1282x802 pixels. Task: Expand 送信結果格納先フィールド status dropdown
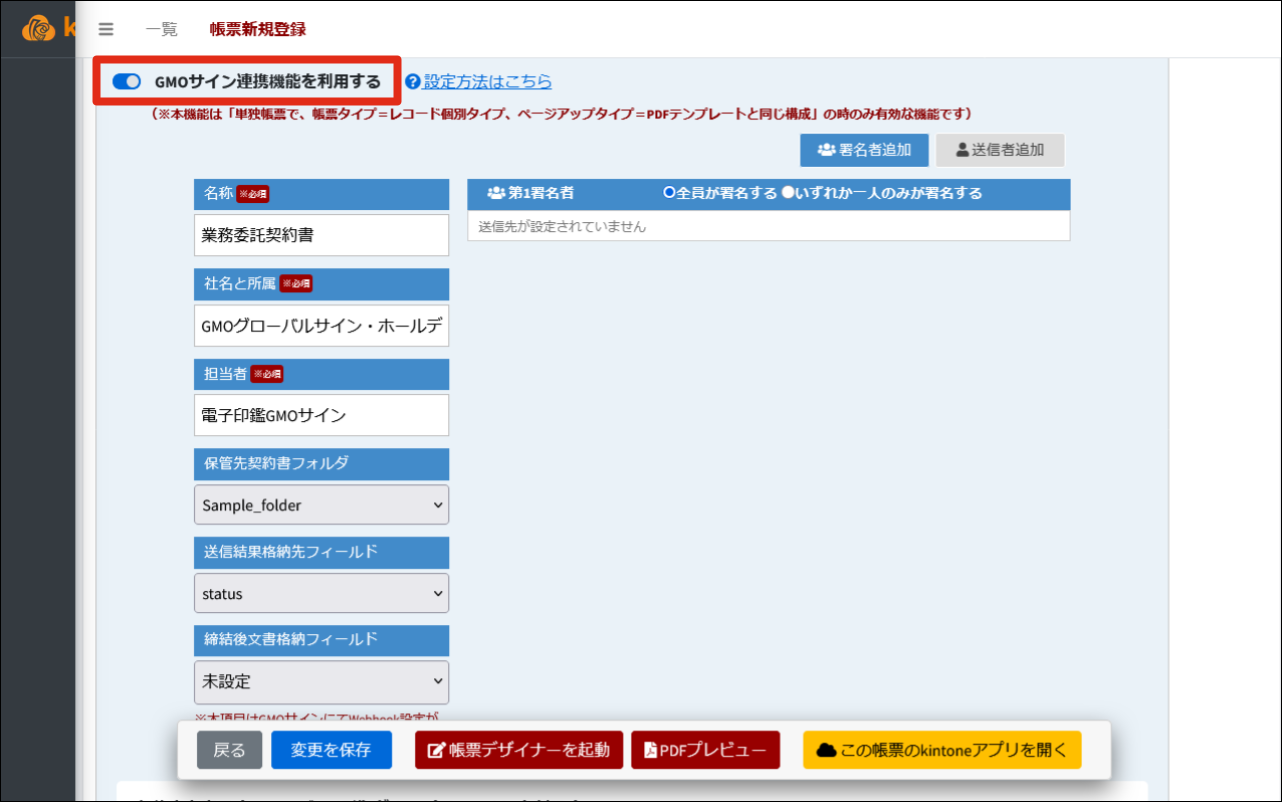click(x=321, y=593)
